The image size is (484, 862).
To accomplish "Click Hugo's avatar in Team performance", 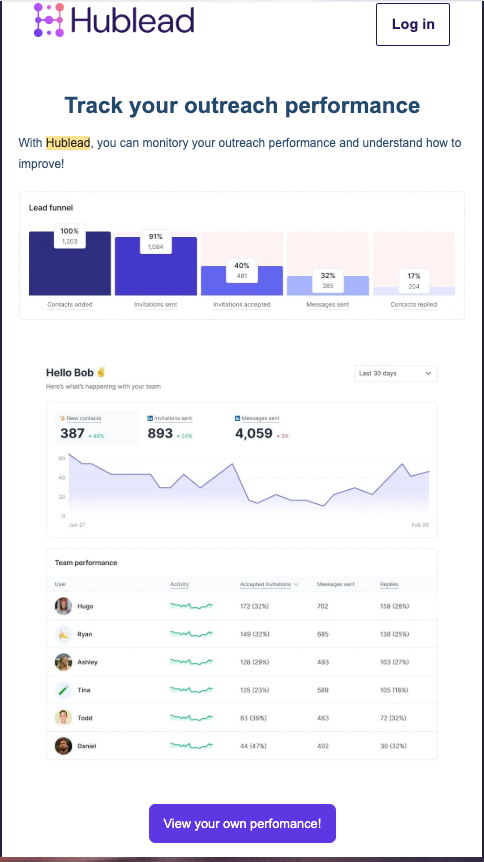I will pos(63,606).
